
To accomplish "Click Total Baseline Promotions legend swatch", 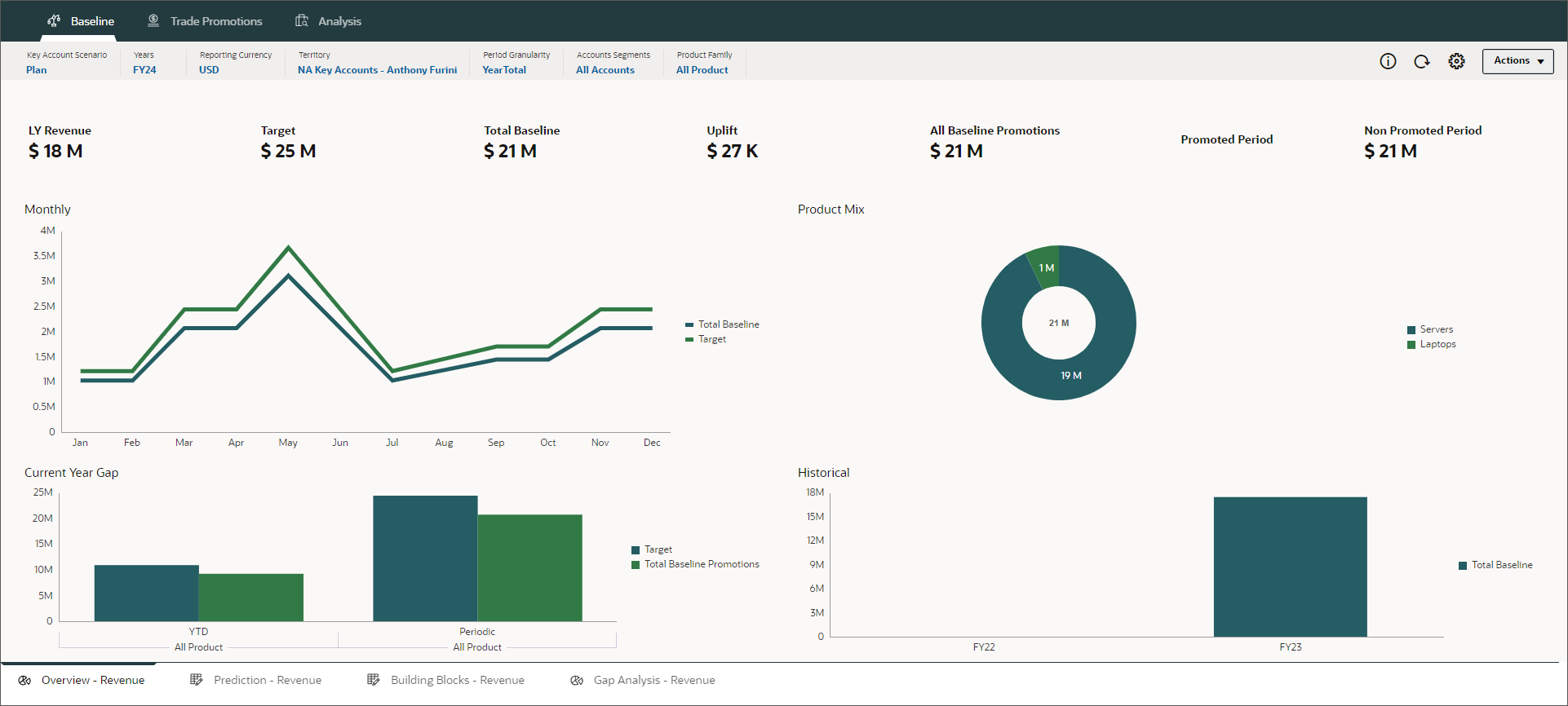I will click(x=636, y=565).
